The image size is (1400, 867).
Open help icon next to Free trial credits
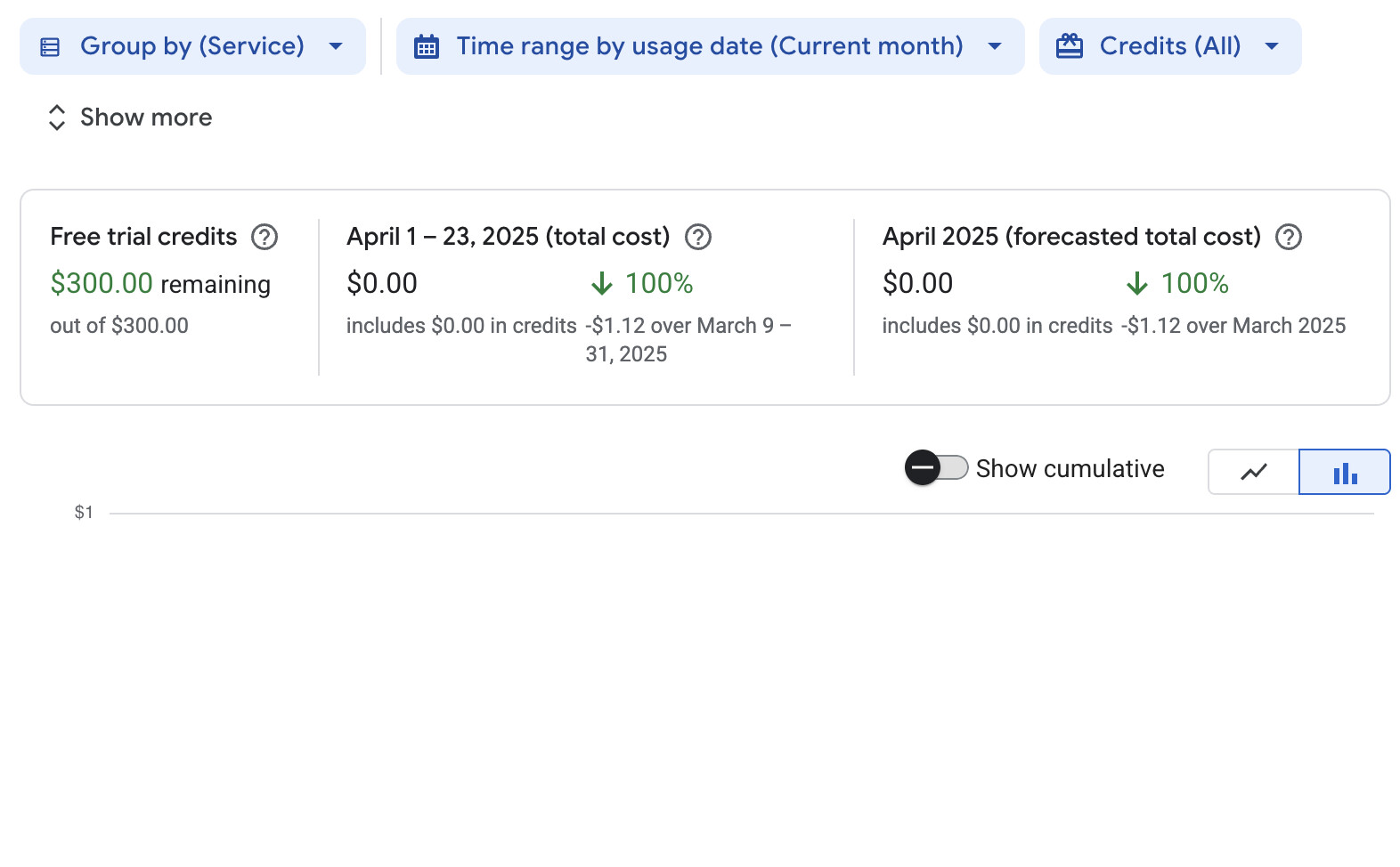pos(265,237)
